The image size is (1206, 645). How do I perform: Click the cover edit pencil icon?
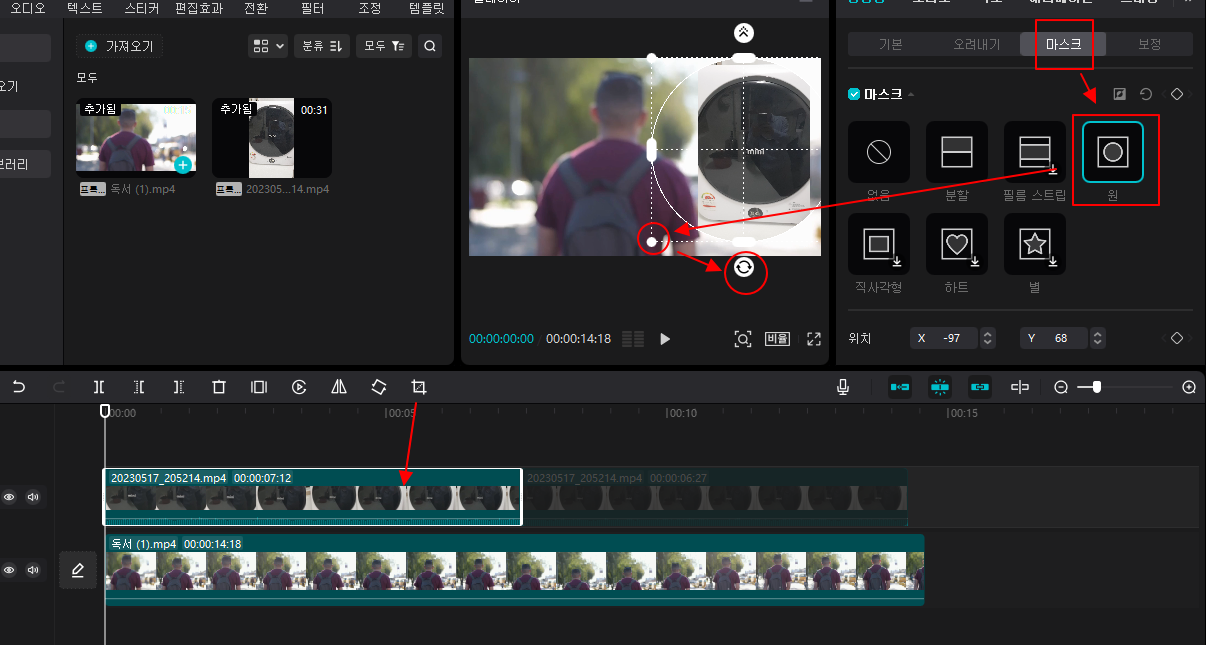click(78, 570)
